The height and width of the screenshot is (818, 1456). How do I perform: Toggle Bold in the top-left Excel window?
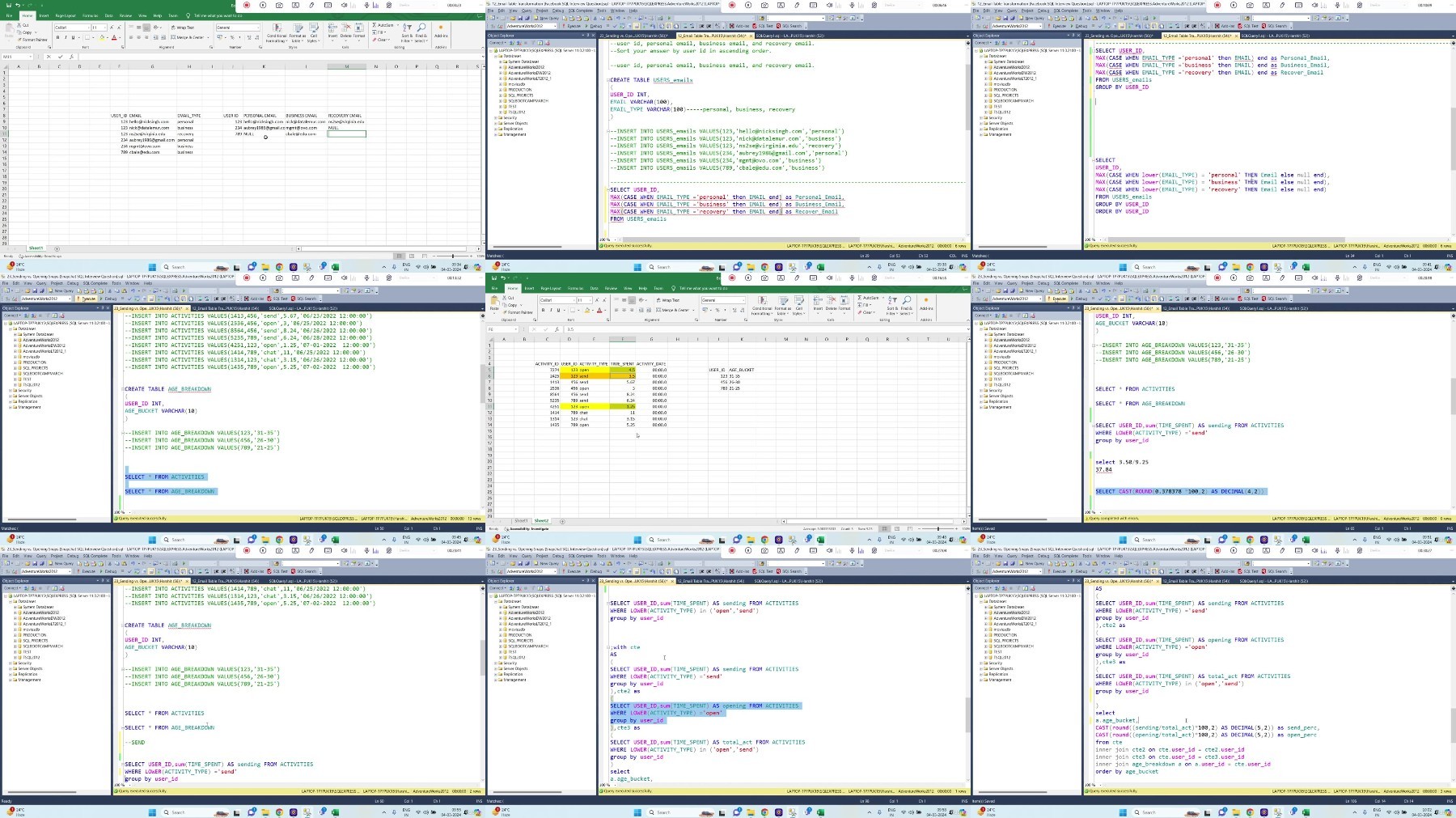click(57, 37)
